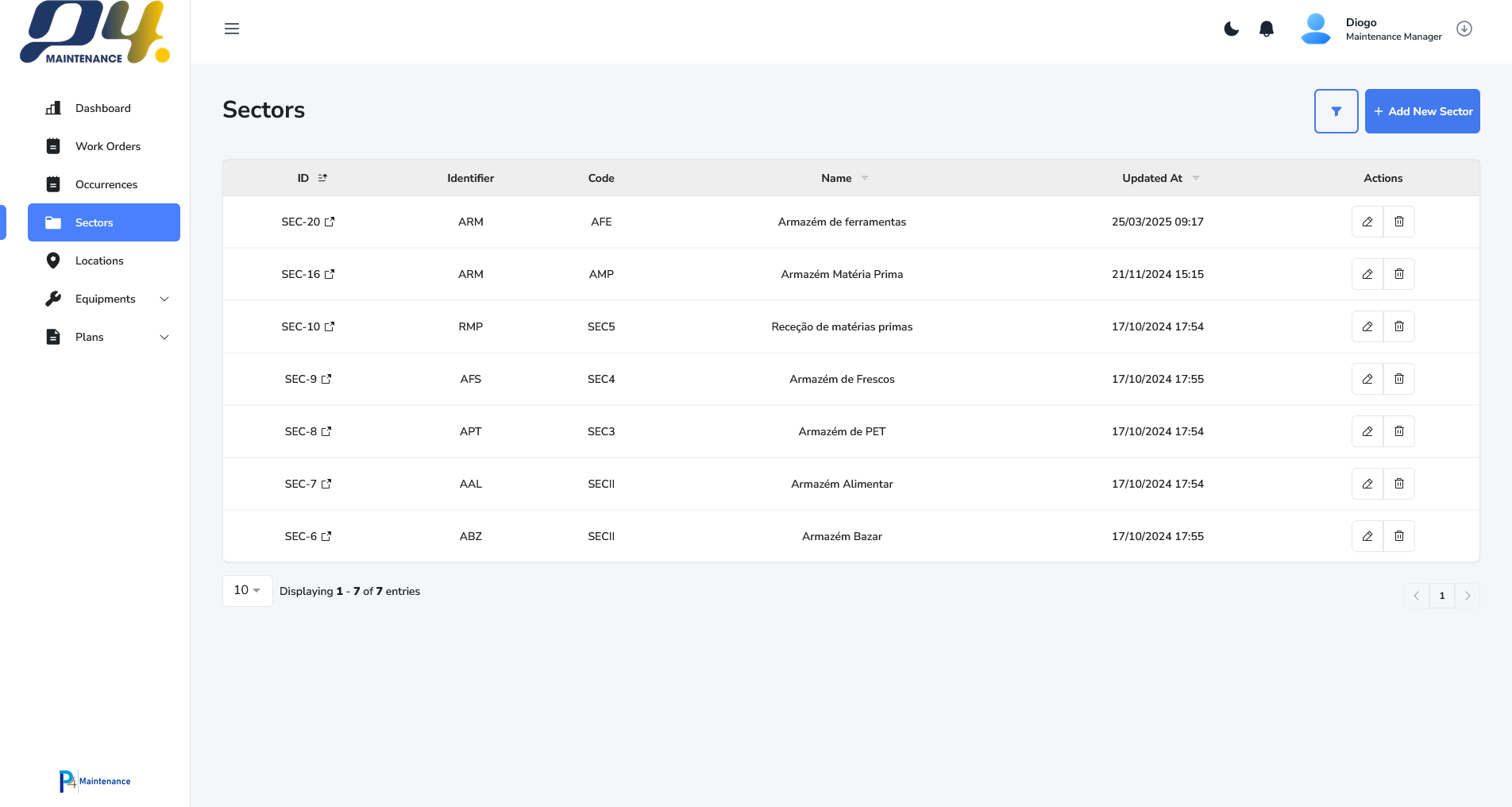Edit the Armazém de PET row
This screenshot has height=807, width=1512.
(1367, 432)
